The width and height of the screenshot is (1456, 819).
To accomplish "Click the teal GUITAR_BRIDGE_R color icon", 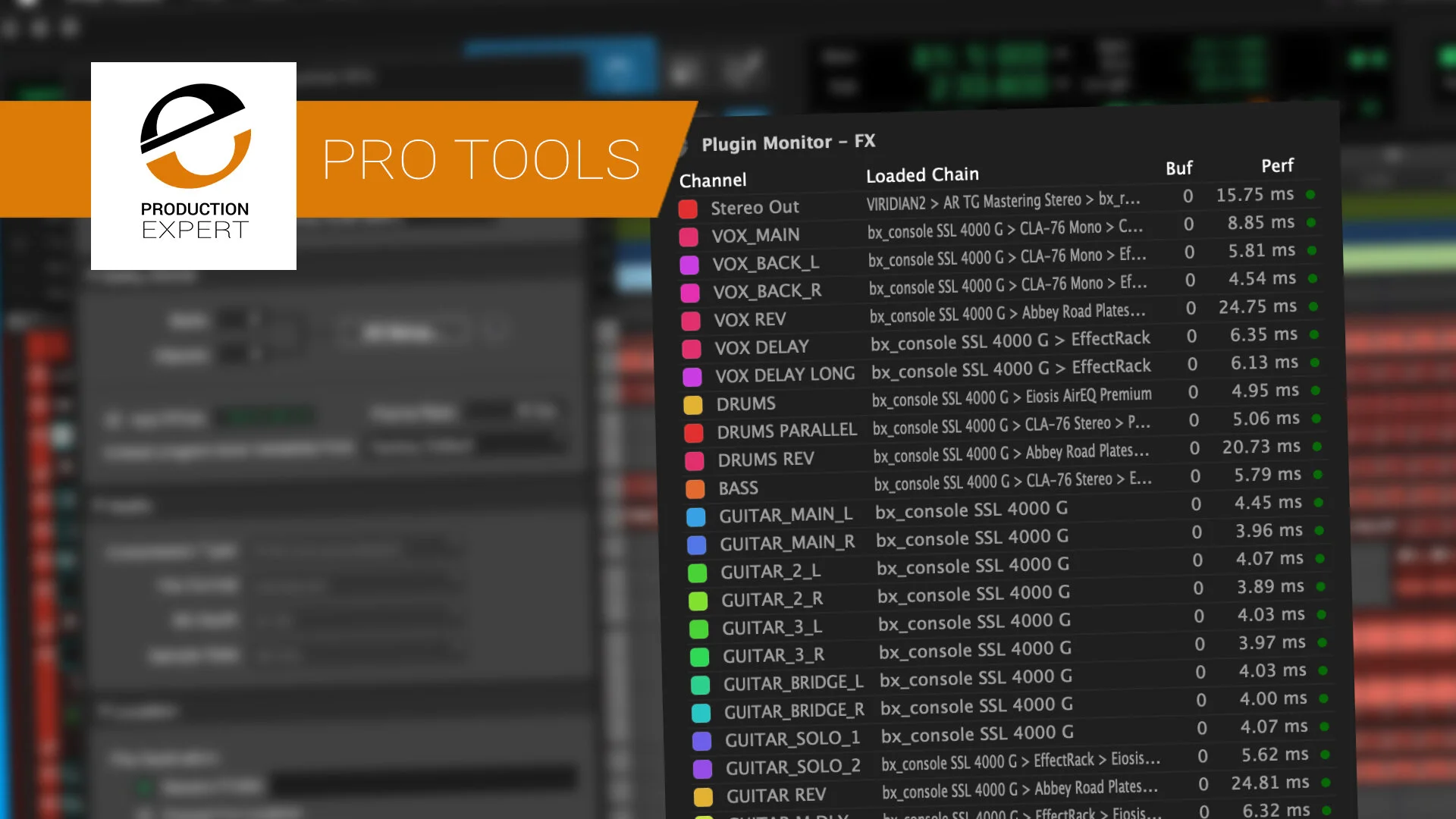I will (x=701, y=713).
